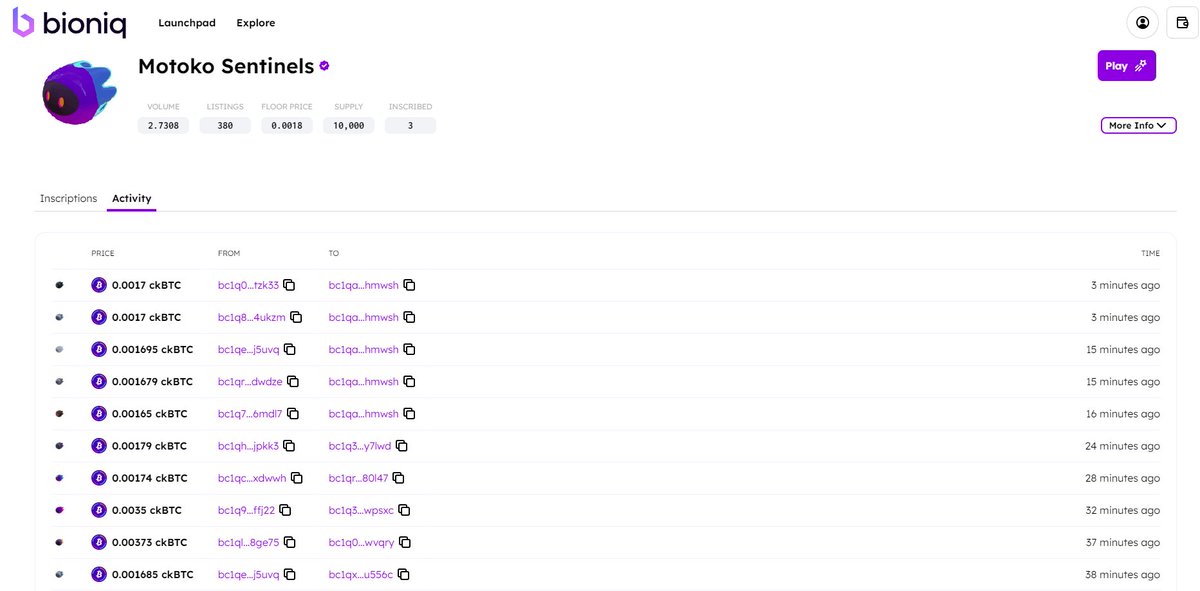
Task: Click the inscribed value 3
Action: coord(410,126)
